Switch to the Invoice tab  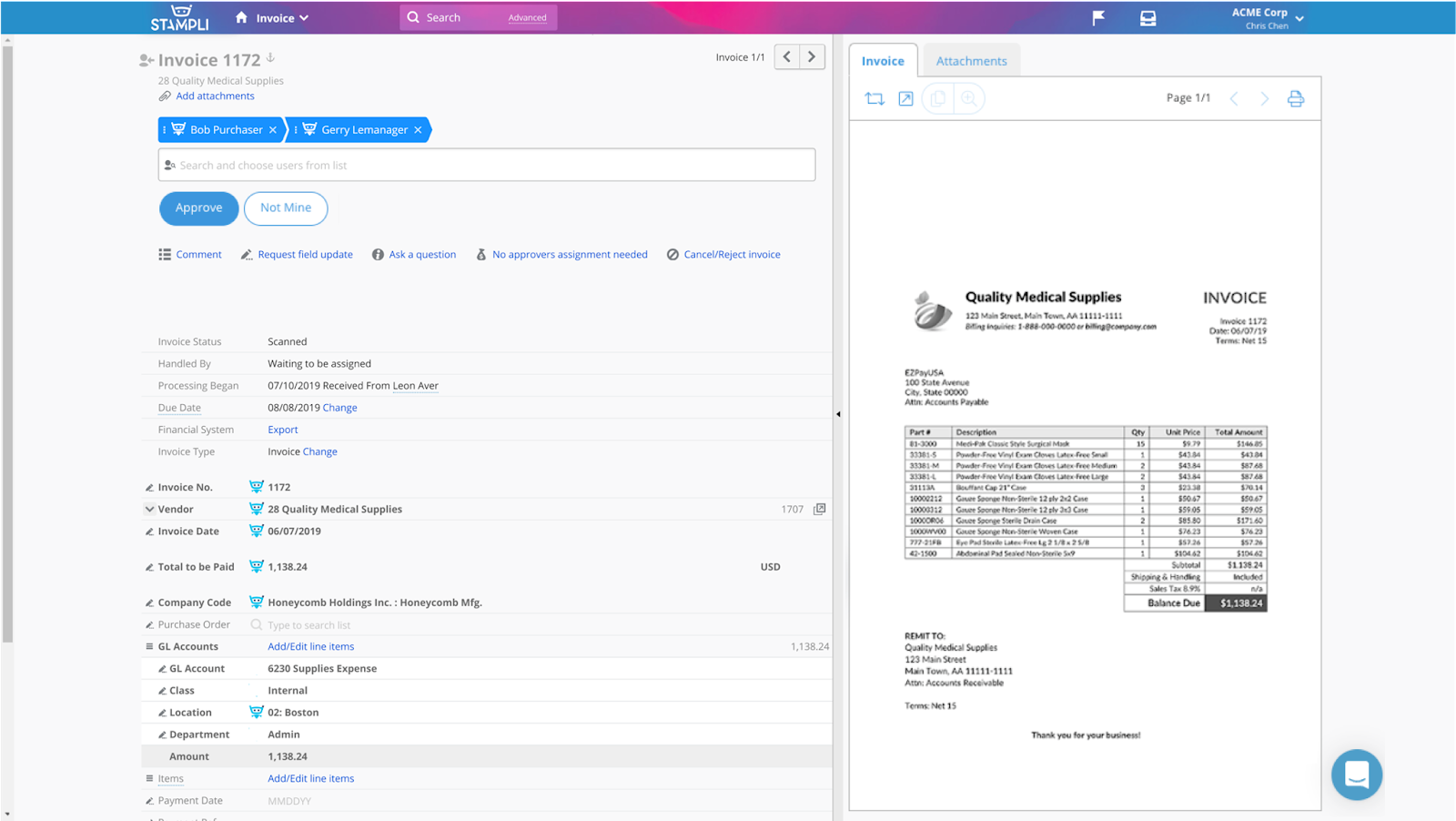883,61
